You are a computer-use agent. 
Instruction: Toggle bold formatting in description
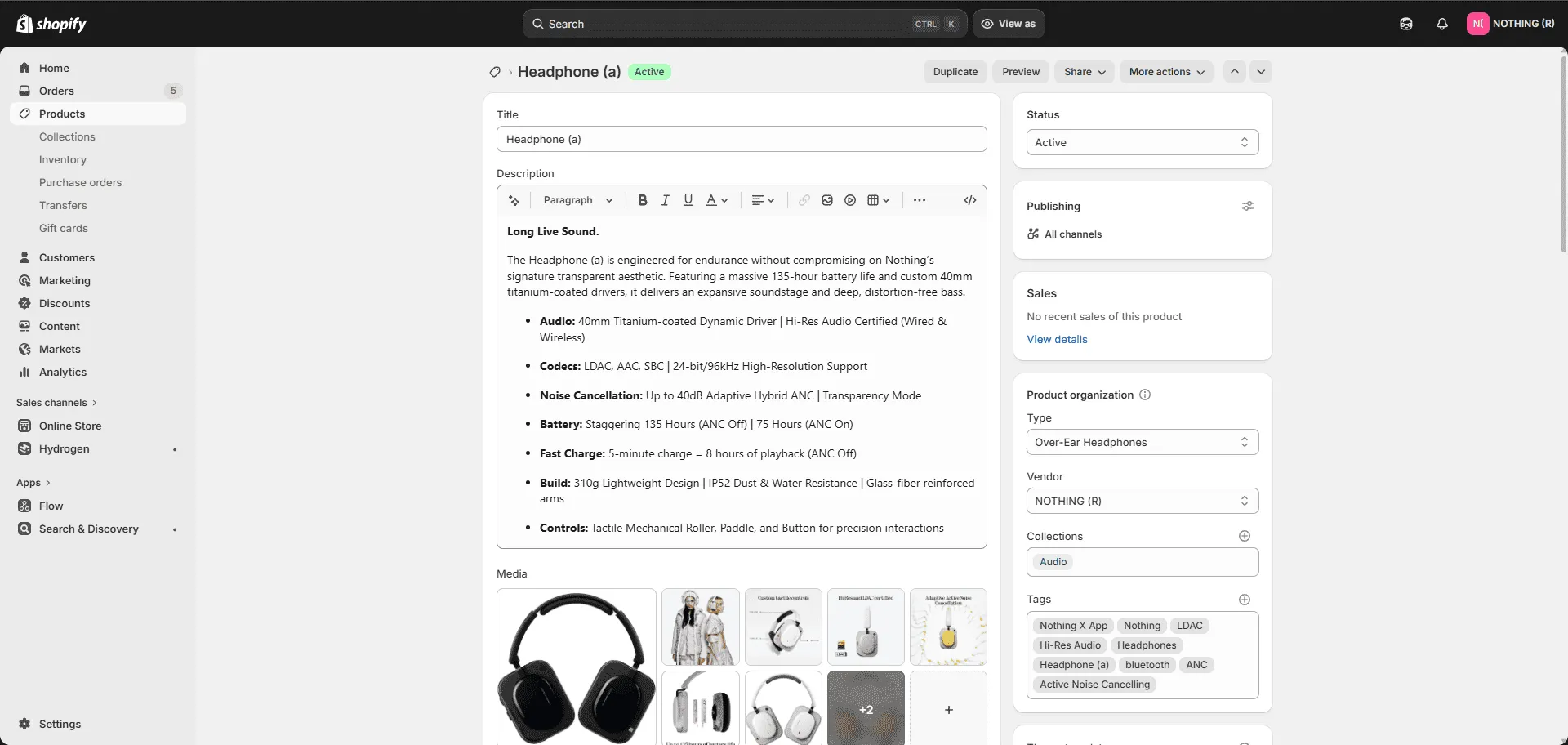coord(643,200)
